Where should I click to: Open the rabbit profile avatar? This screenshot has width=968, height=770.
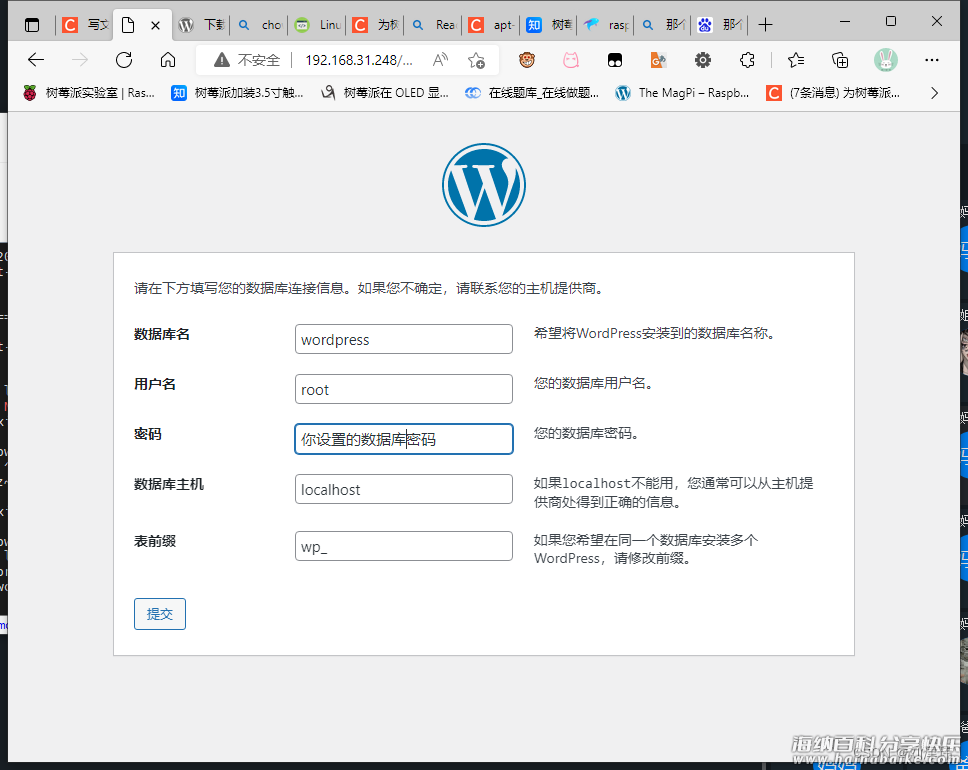[886, 60]
